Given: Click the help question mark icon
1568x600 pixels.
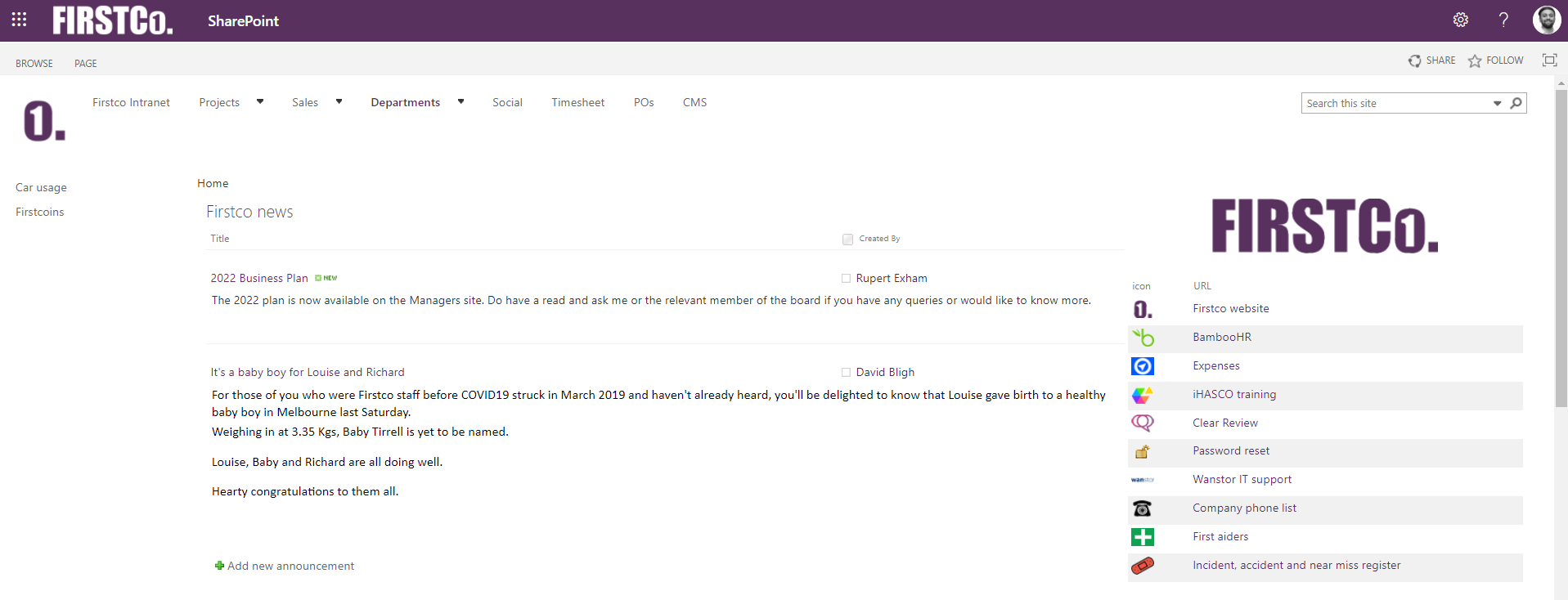Looking at the screenshot, I should click(1503, 20).
